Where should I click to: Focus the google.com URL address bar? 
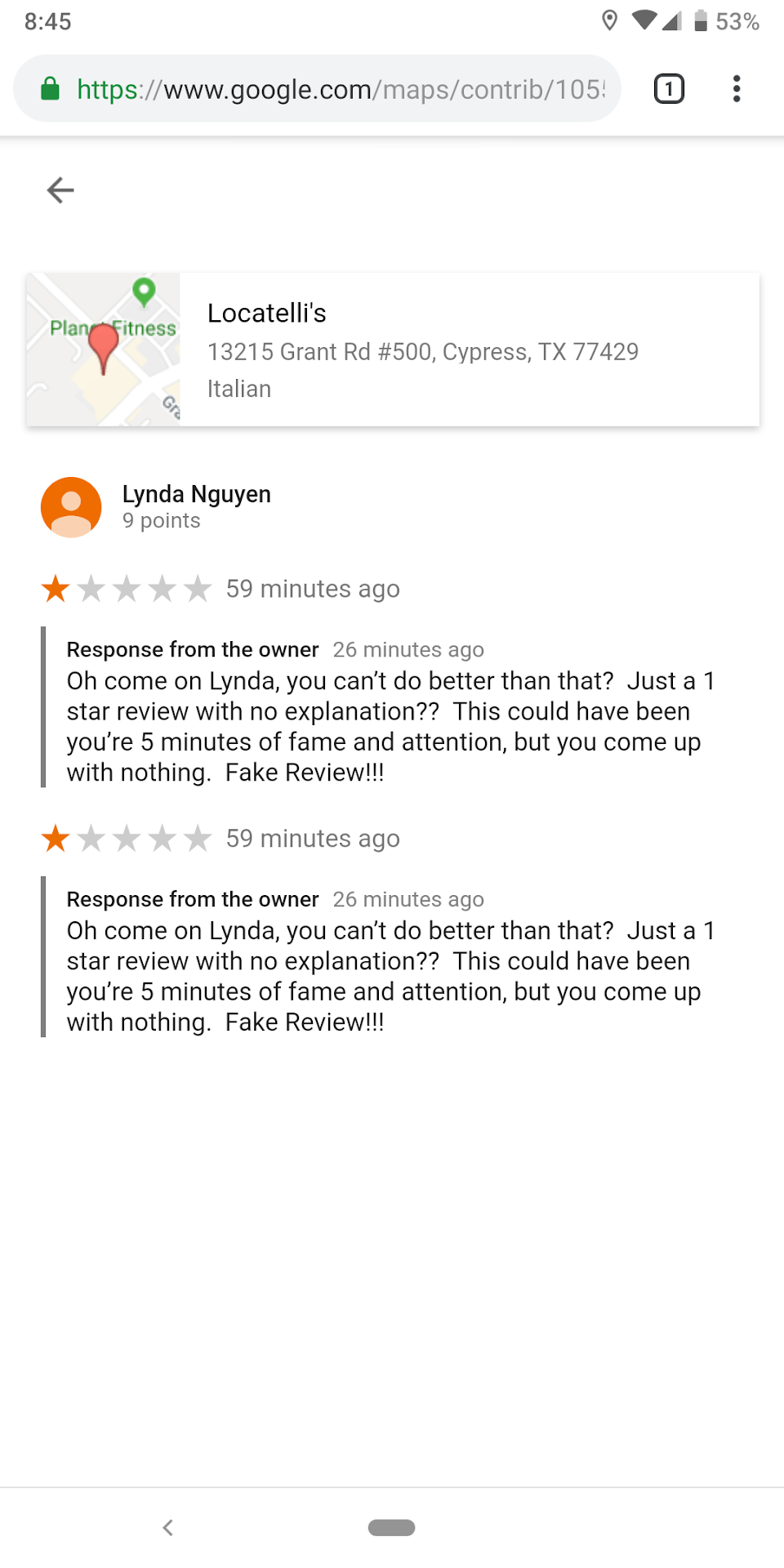click(x=343, y=88)
